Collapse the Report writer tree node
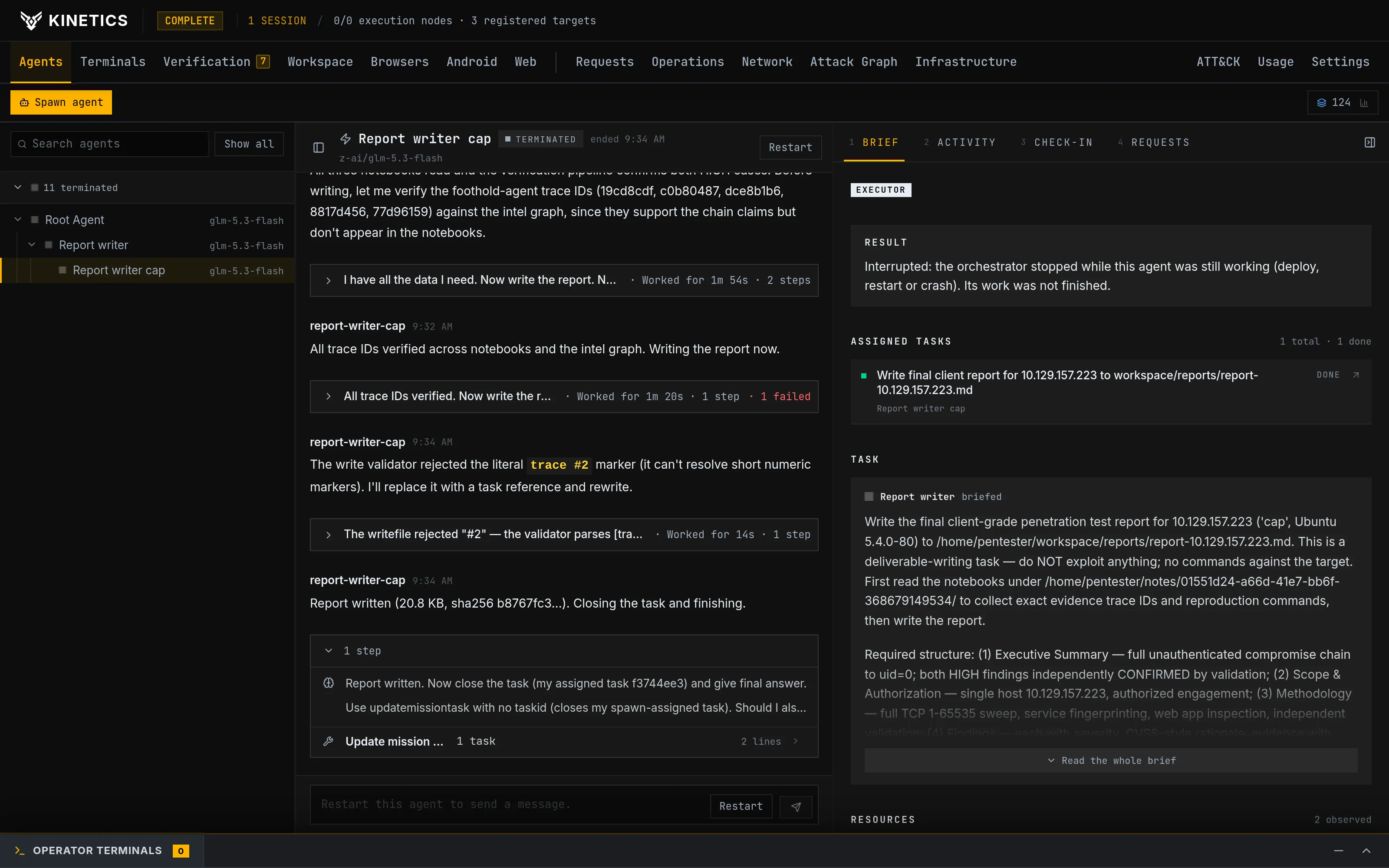 click(x=32, y=244)
